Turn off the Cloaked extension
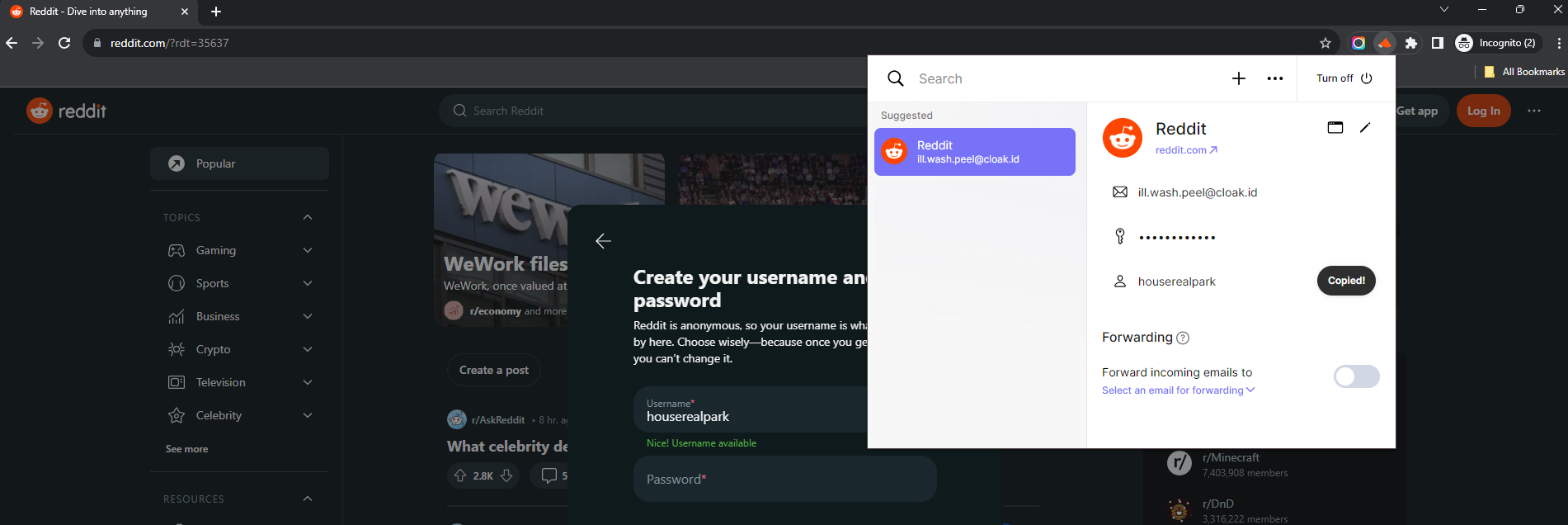 1344,78
